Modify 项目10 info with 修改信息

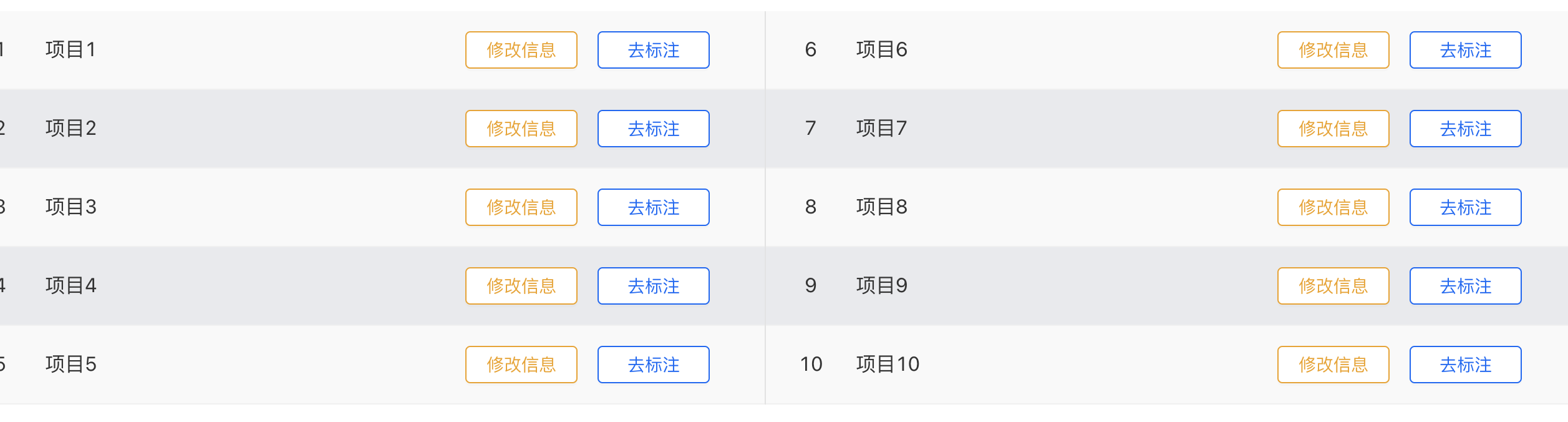pos(1333,365)
